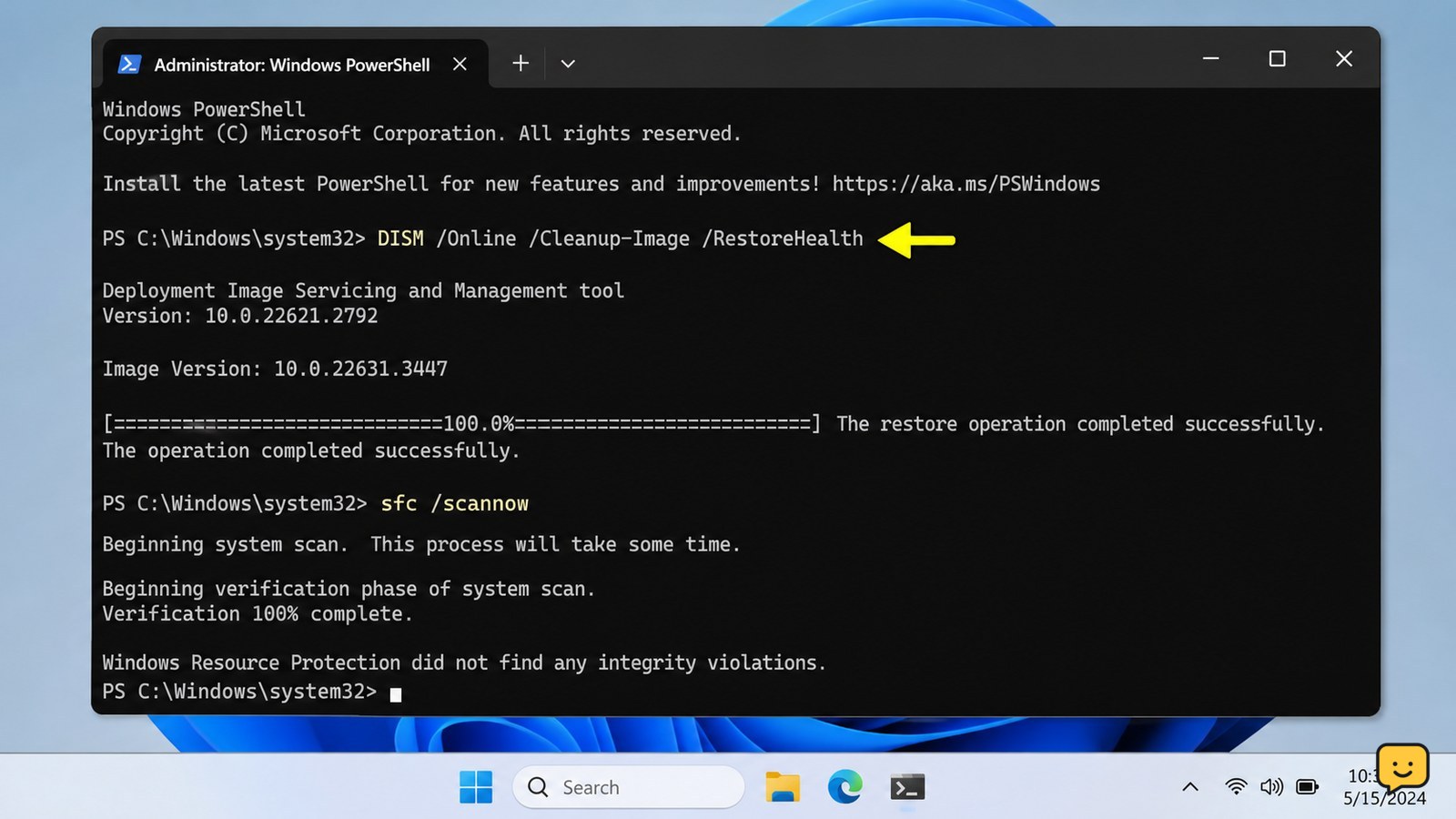Click the Version: 10.0.22621.2792 line
The height and width of the screenshot is (819, 1456).
[x=239, y=316]
